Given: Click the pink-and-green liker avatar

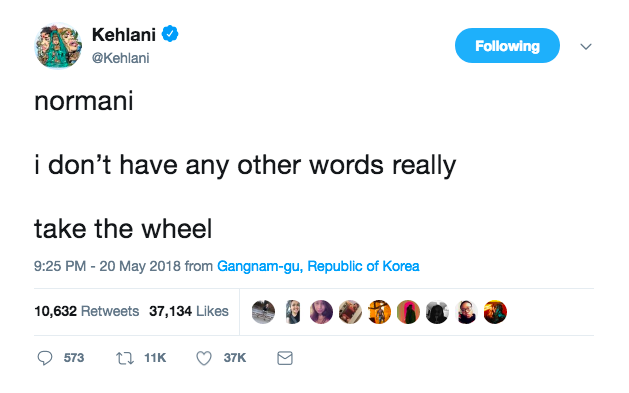Looking at the screenshot, I should click(408, 312).
